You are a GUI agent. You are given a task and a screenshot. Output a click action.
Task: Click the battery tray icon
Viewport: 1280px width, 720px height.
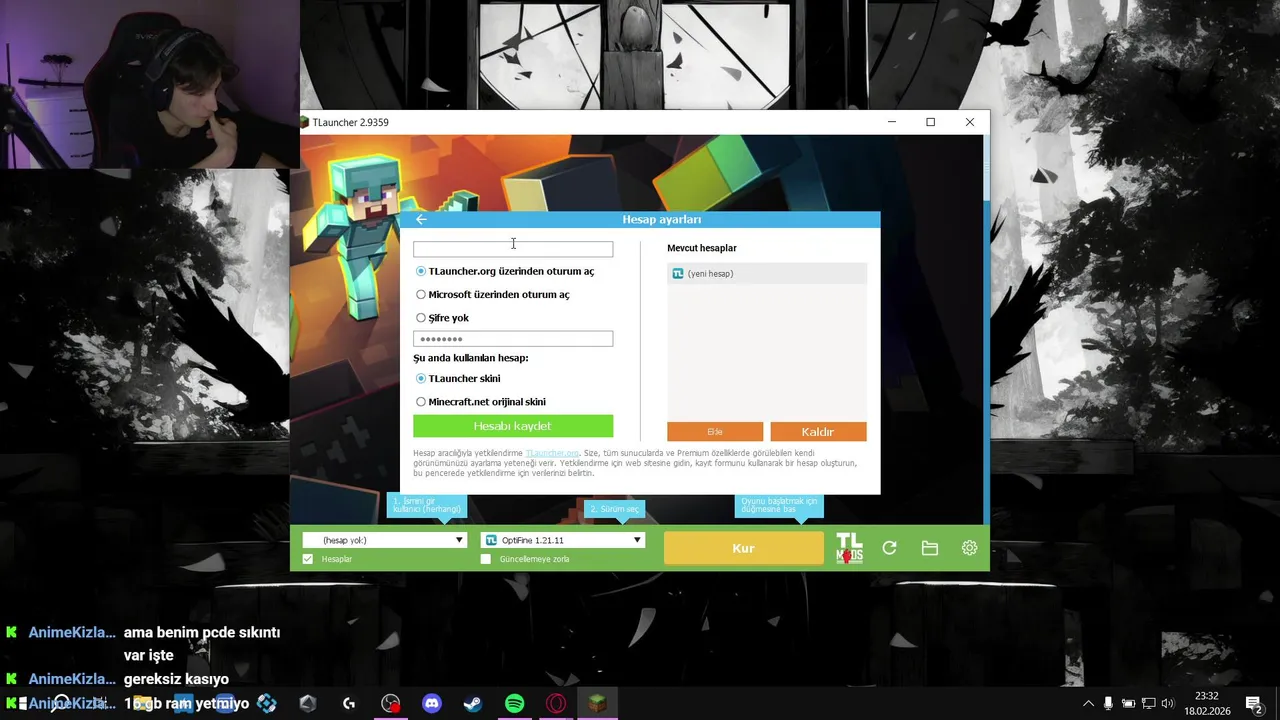(x=1128, y=704)
